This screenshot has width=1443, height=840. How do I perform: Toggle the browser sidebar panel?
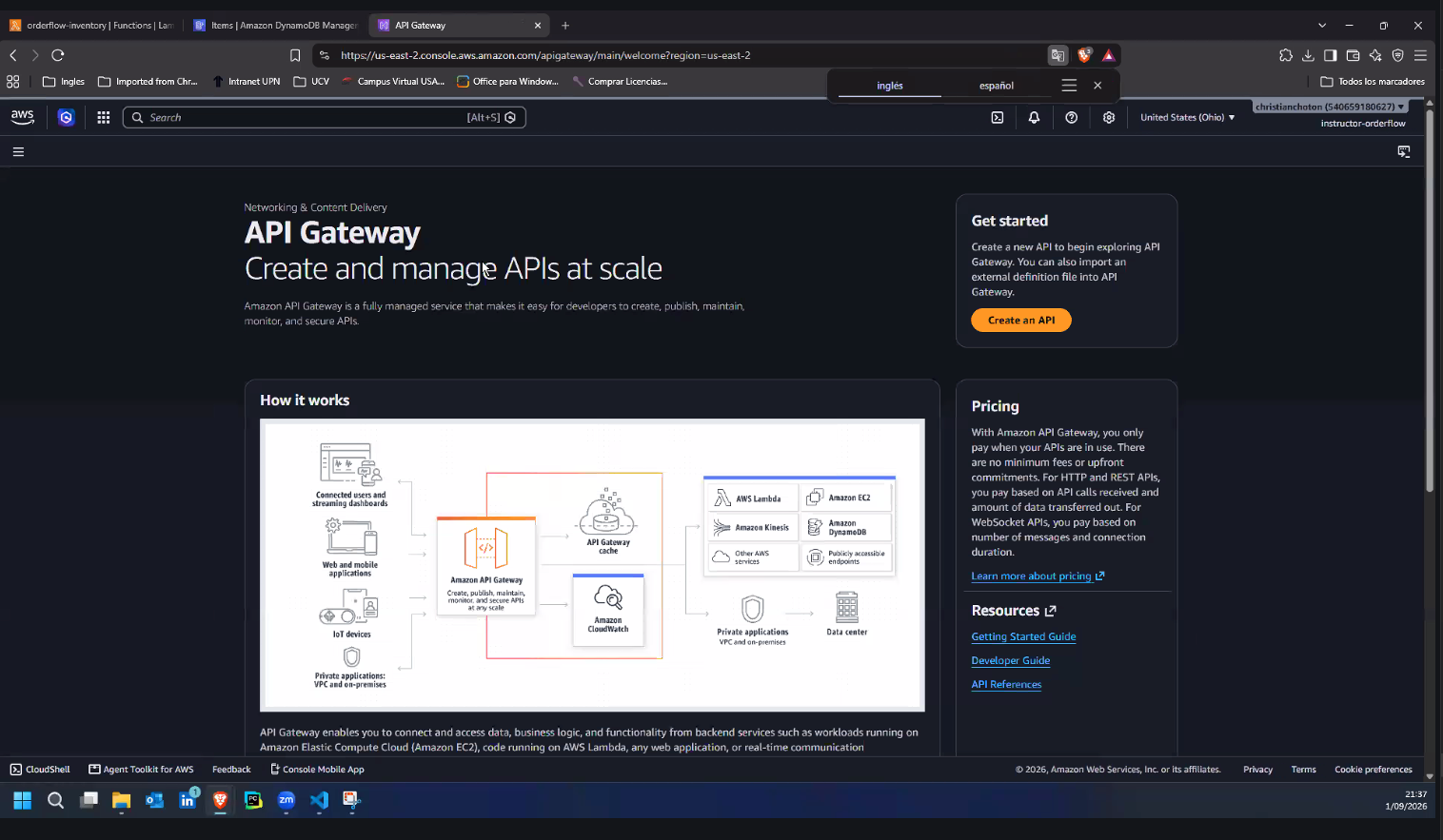[1331, 55]
